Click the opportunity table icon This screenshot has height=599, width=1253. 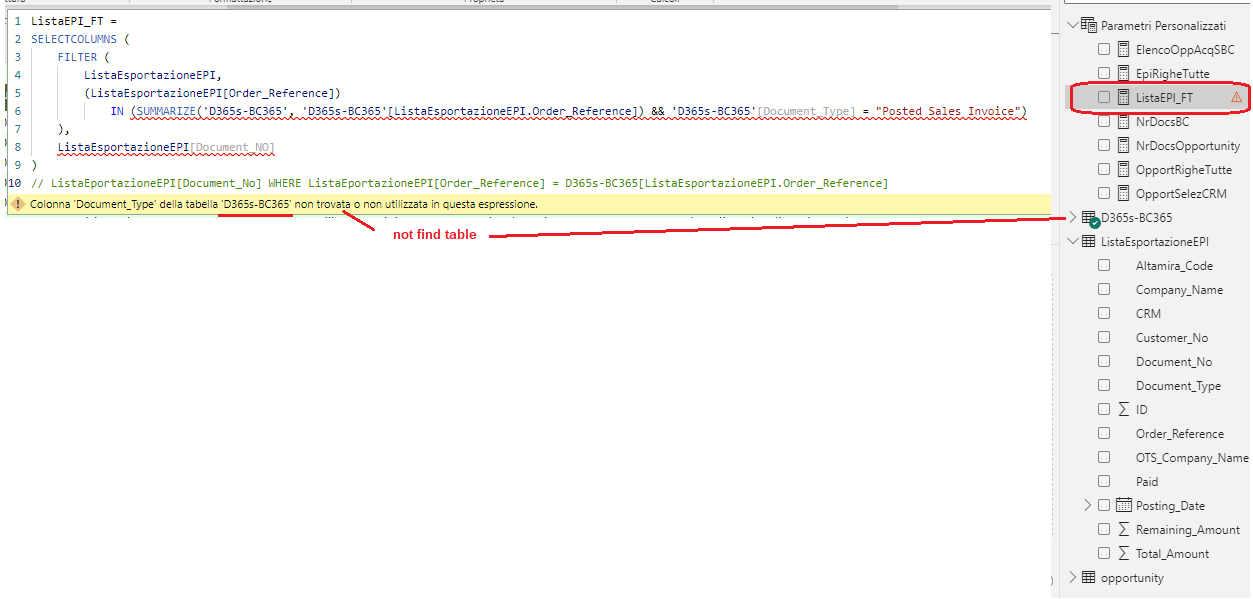point(1089,577)
